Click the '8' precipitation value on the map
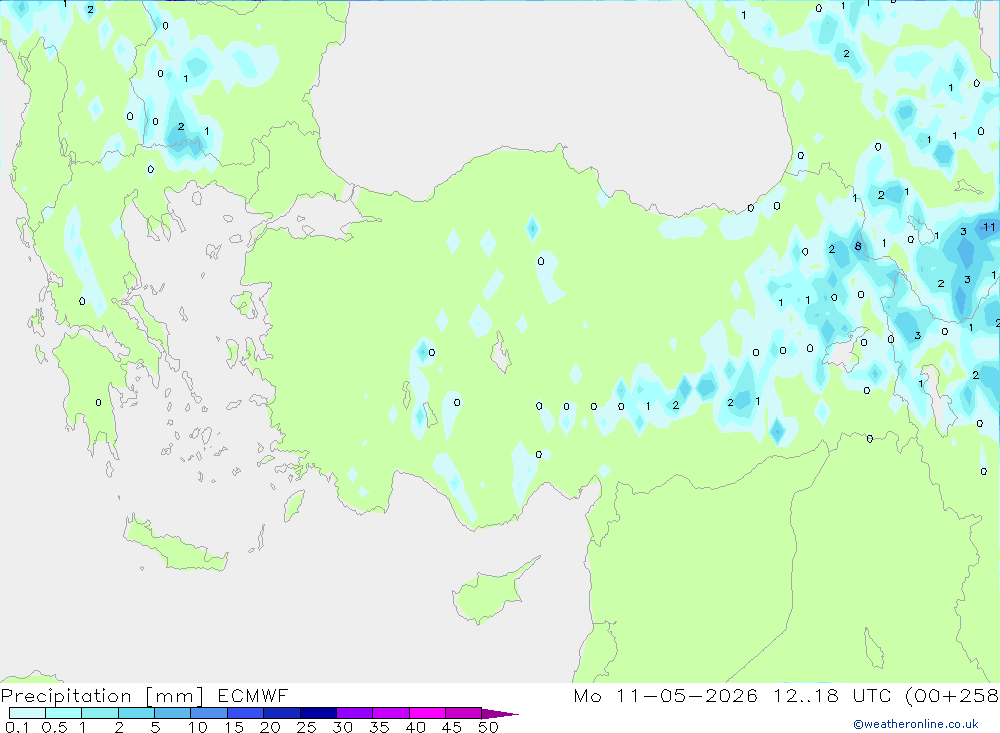The image size is (1000, 733). point(858,246)
